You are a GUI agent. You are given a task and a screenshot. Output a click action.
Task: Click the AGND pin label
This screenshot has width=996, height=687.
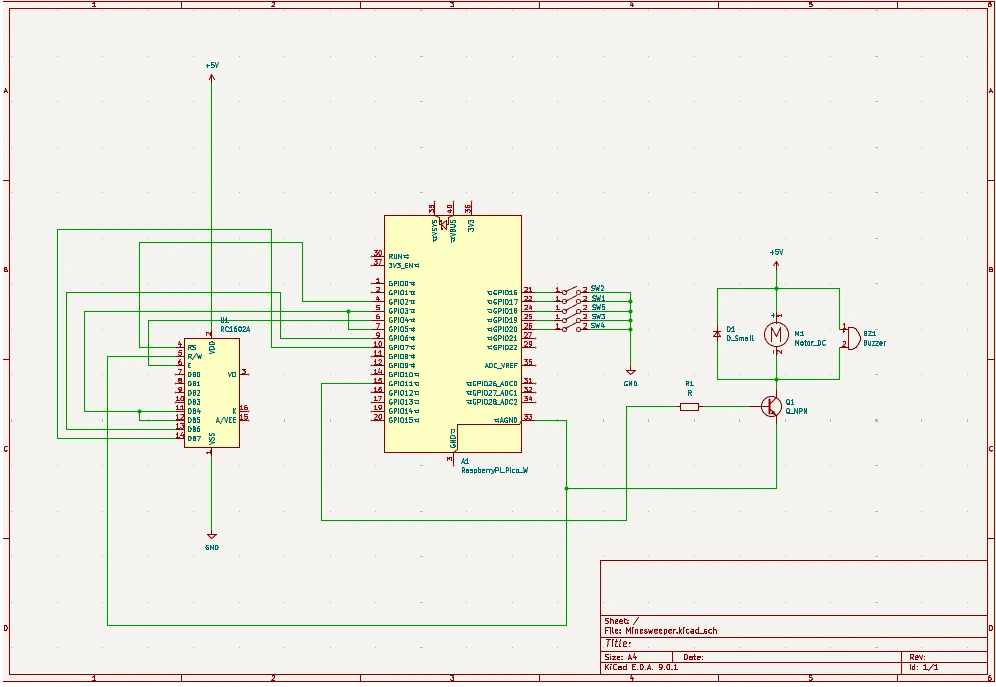[x=506, y=420]
